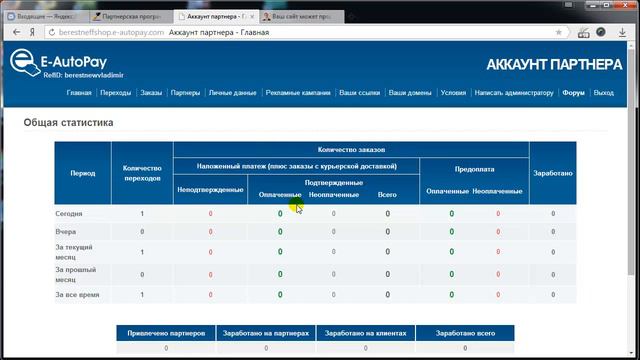This screenshot has width=640, height=360.
Task: Open the 'Заказы' menu link
Action: tap(151, 93)
